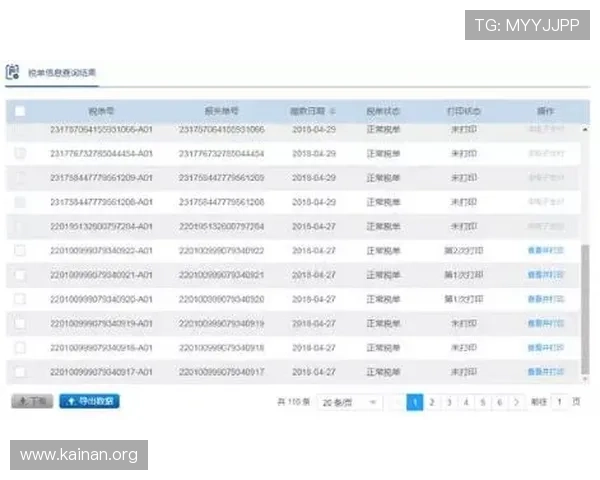
Task: Click tax number 220100999079340920-A01
Action: pos(101,299)
